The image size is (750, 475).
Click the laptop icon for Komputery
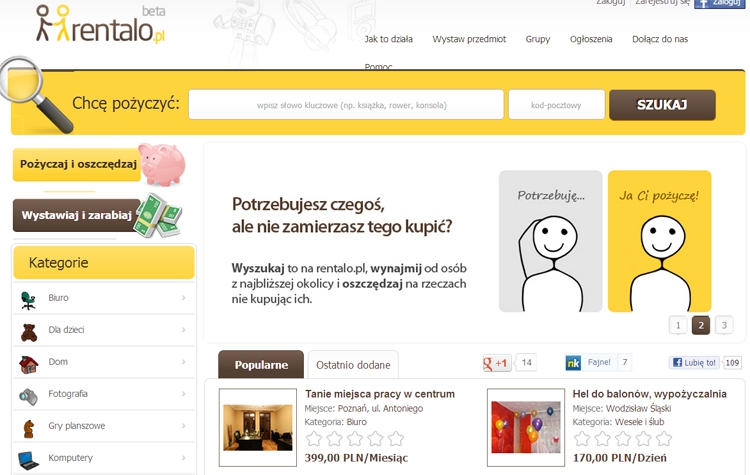(29, 459)
